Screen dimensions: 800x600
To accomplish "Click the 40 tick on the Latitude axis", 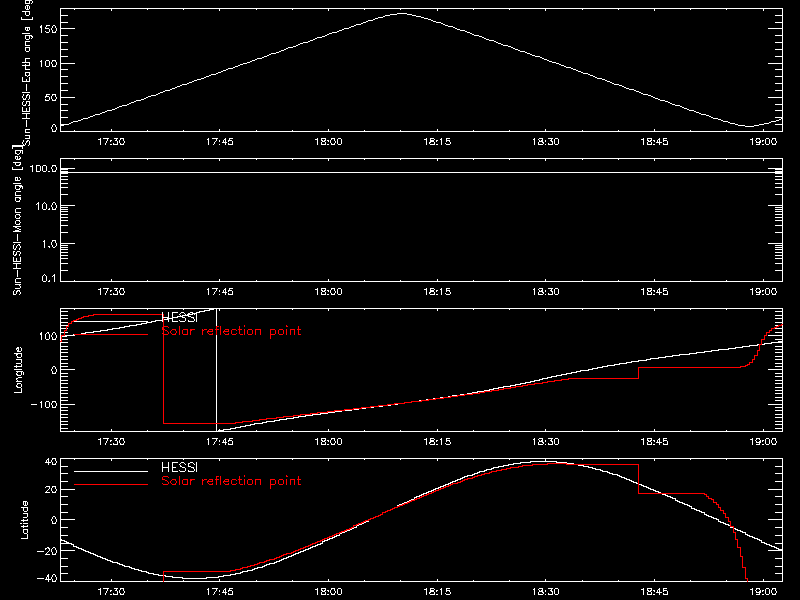I will click(x=51, y=462).
